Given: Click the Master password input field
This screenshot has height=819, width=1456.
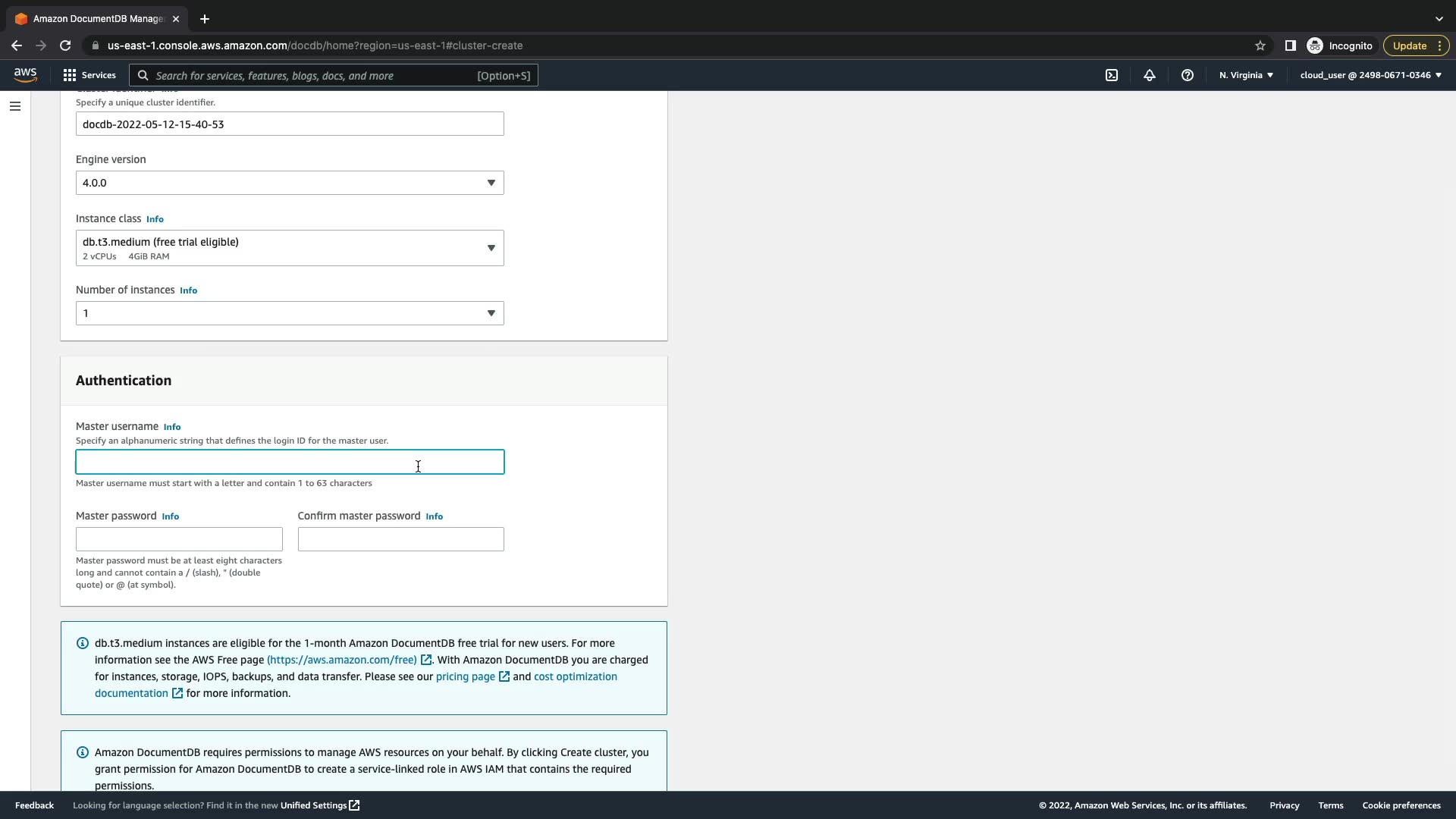Looking at the screenshot, I should pyautogui.click(x=179, y=539).
